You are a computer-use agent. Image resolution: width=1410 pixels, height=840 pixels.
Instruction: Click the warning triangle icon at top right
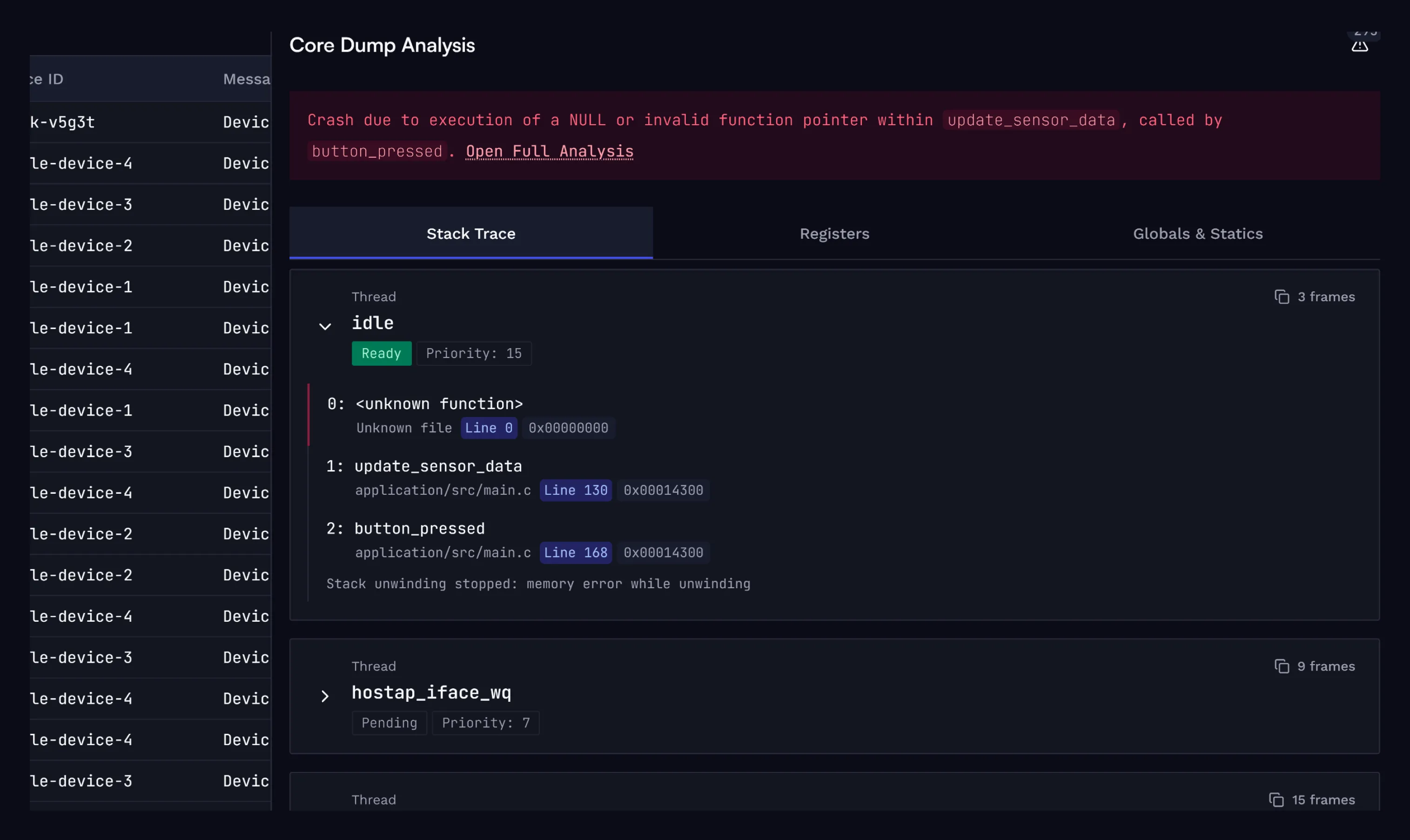pos(1360,47)
